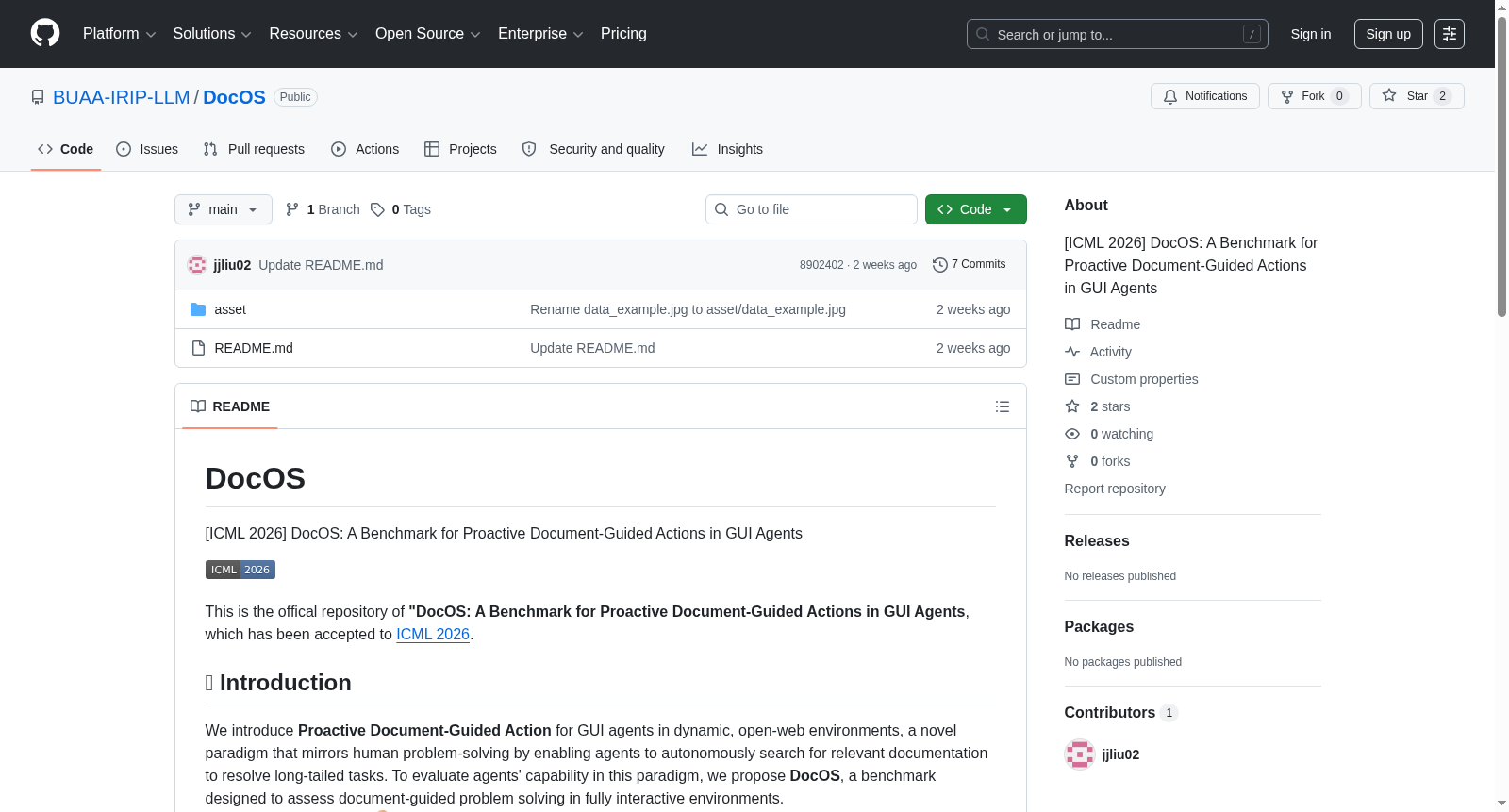Open commit 'Rename data_example.jpg to asset/data_example.jpg'

[688, 309]
